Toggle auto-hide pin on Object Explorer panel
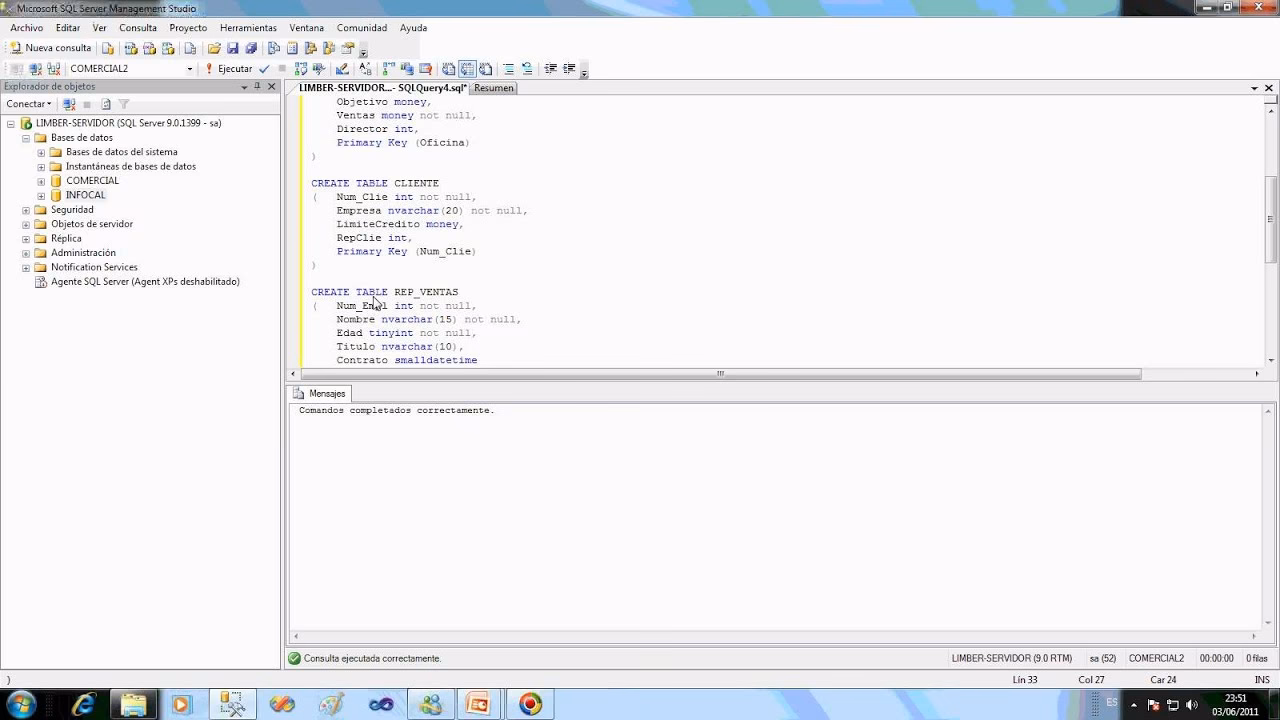 coord(257,87)
